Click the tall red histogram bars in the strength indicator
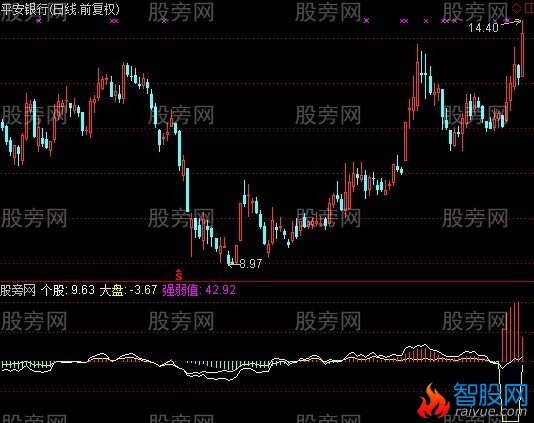The height and width of the screenshot is (423, 534). click(512, 332)
